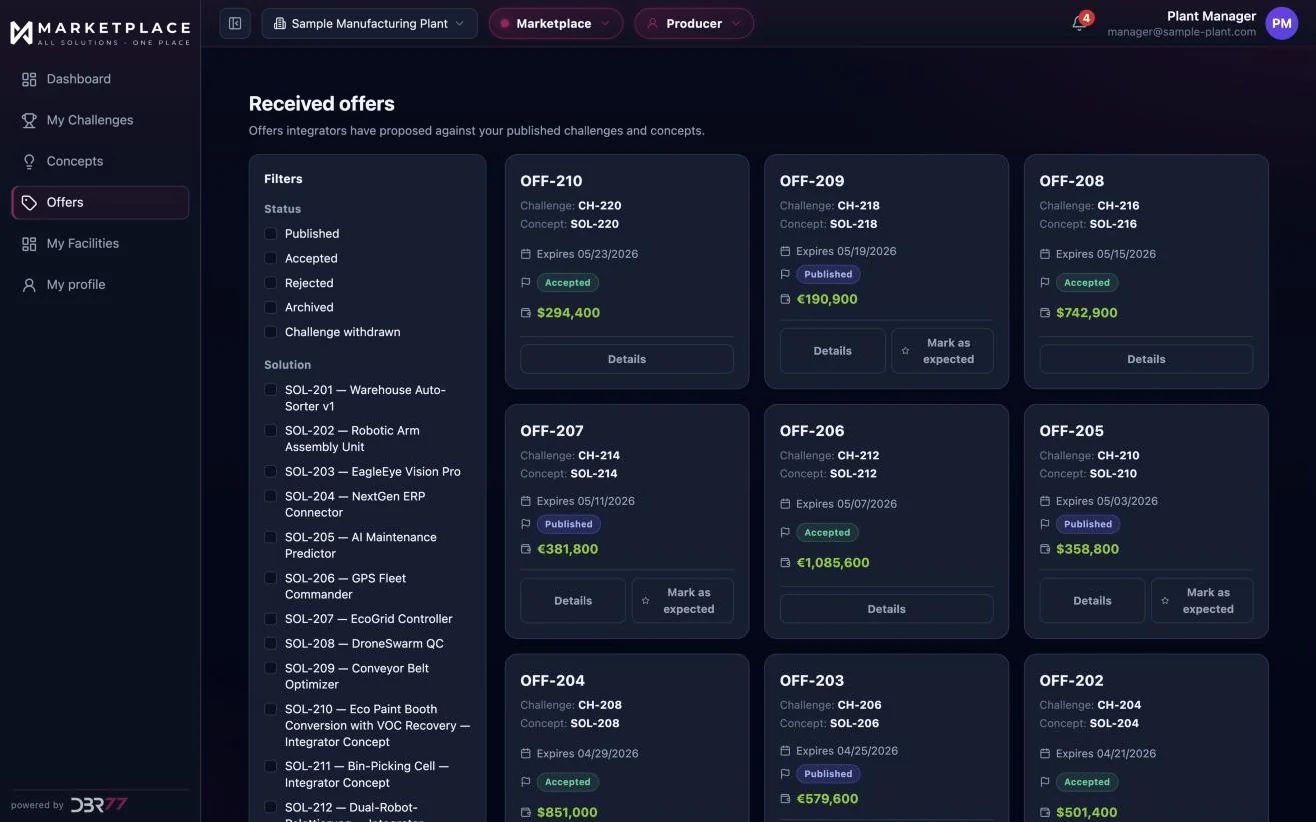The height and width of the screenshot is (822, 1316).
Task: Check the Rejected status filter
Action: tap(270, 283)
